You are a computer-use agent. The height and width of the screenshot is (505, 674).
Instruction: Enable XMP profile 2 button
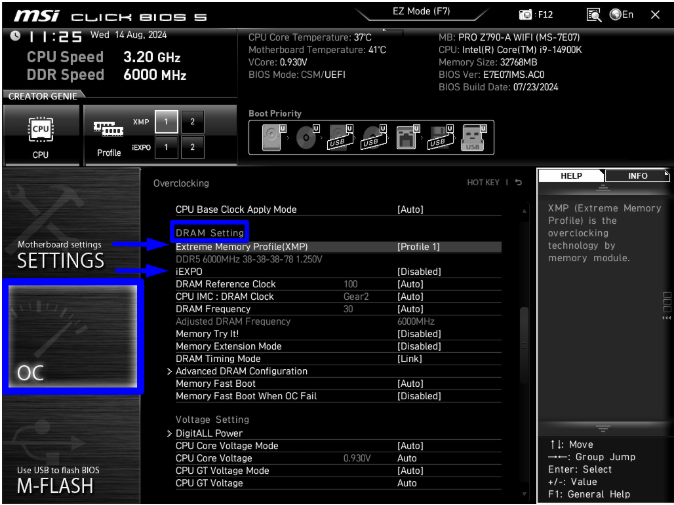[192, 121]
